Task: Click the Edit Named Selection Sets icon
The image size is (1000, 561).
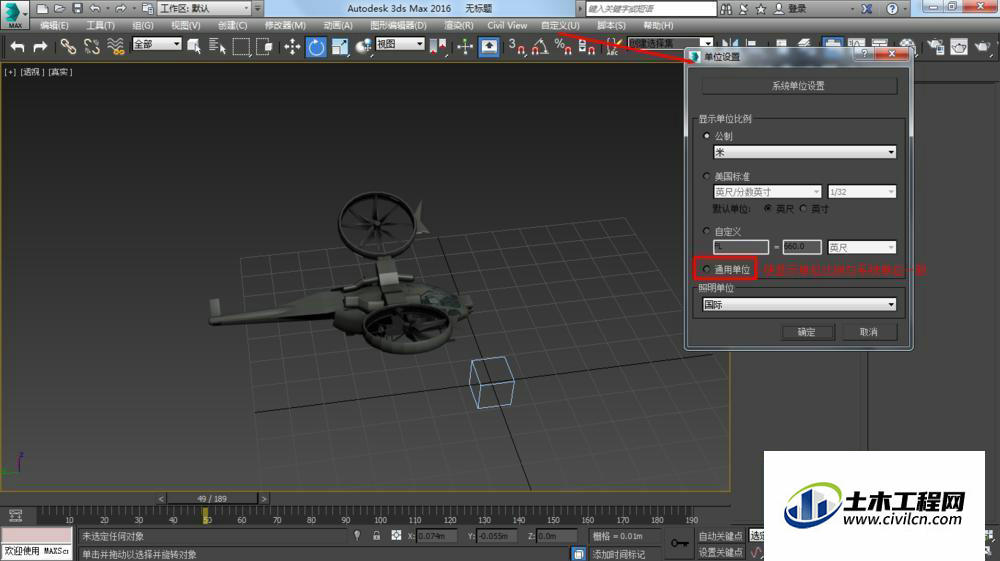Action: pyautogui.click(x=613, y=47)
